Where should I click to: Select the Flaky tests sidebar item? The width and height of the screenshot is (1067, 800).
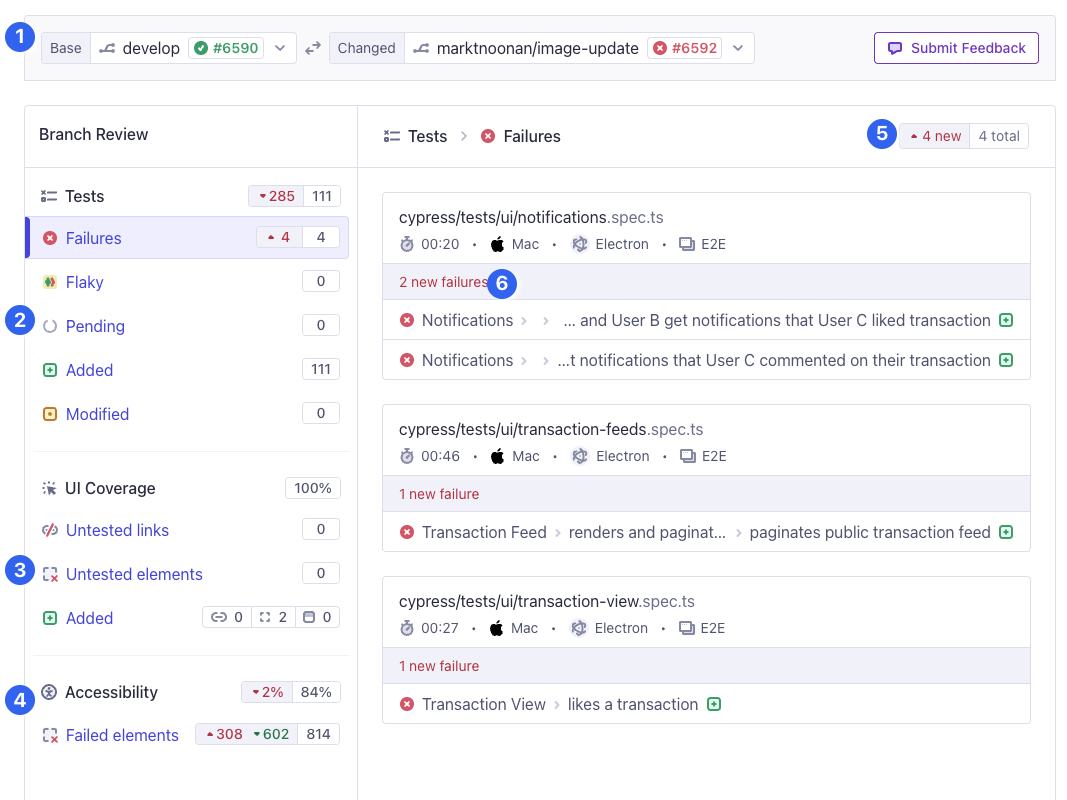point(84,282)
